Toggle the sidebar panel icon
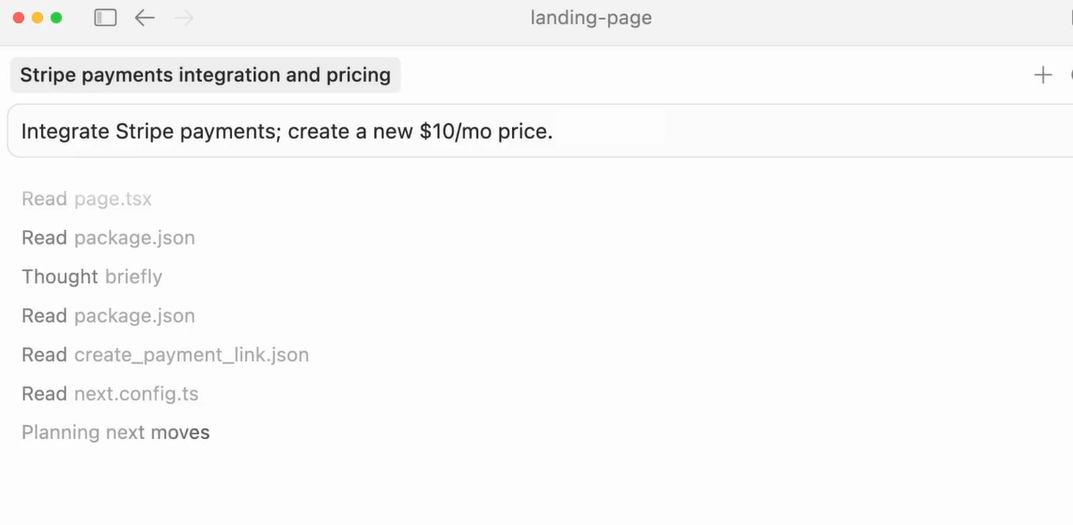Screen dimensions: 1073x525 [105, 18]
